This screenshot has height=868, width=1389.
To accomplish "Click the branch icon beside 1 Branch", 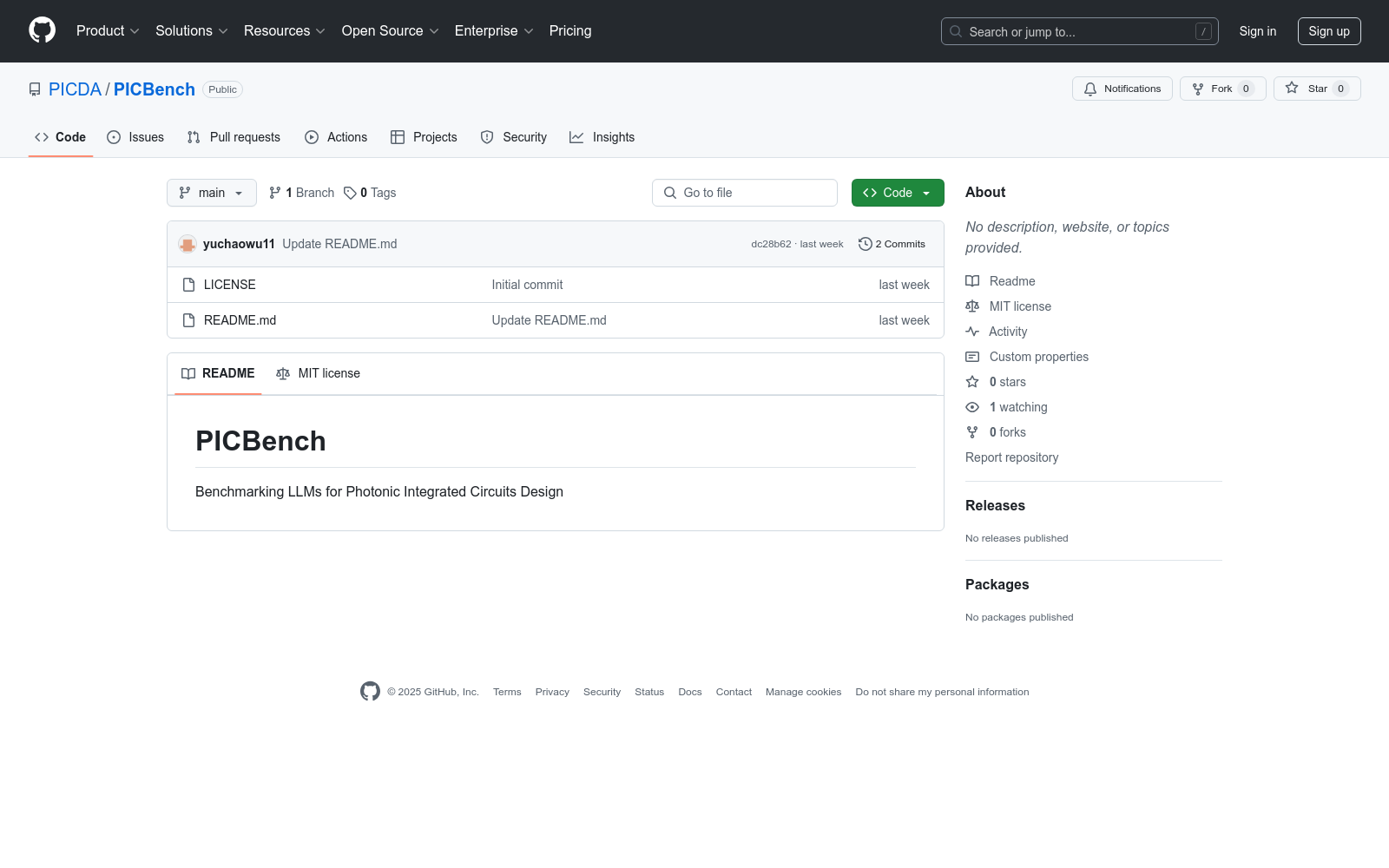I will (x=275, y=193).
